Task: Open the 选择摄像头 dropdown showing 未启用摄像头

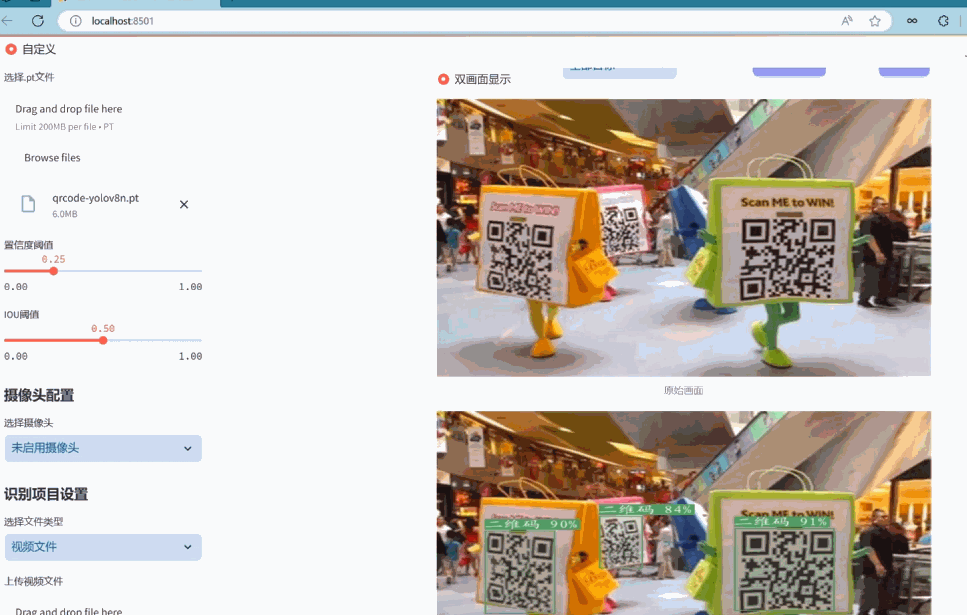Action: coord(103,448)
